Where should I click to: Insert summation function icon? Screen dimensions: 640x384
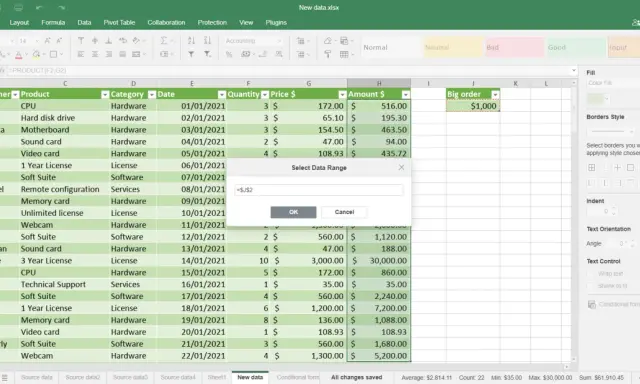coord(164,40)
